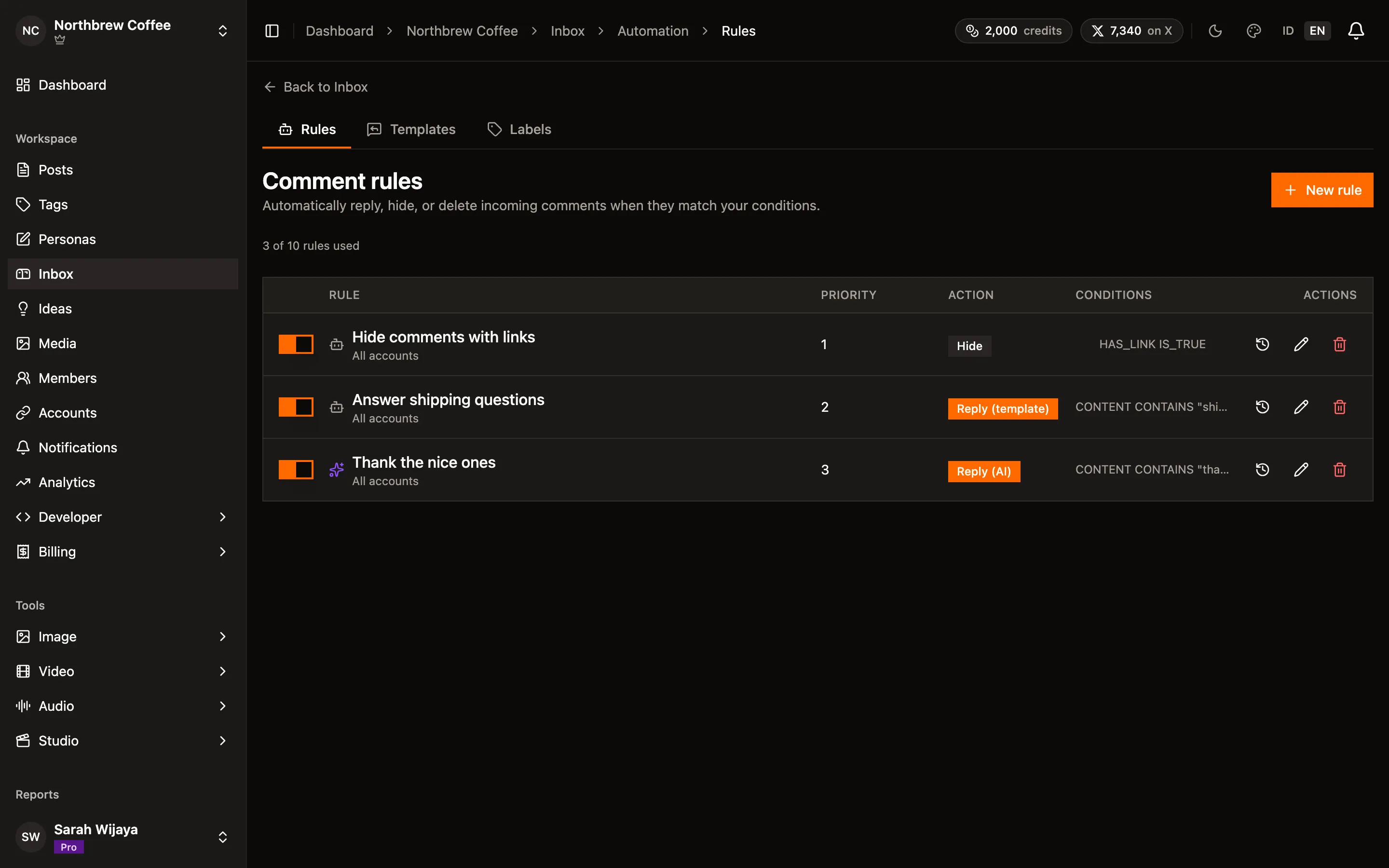The image size is (1389, 868).
Task: Open the theme palette icon
Action: pyautogui.click(x=1253, y=31)
